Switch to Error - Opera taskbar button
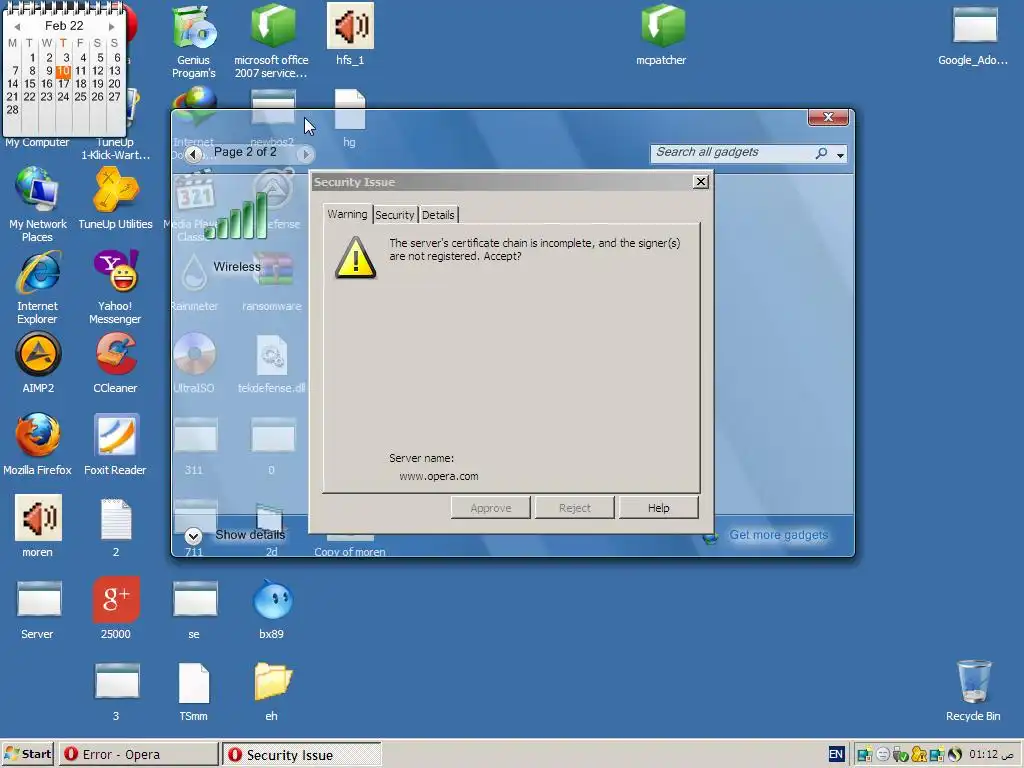The height and width of the screenshot is (768, 1024). [138, 754]
